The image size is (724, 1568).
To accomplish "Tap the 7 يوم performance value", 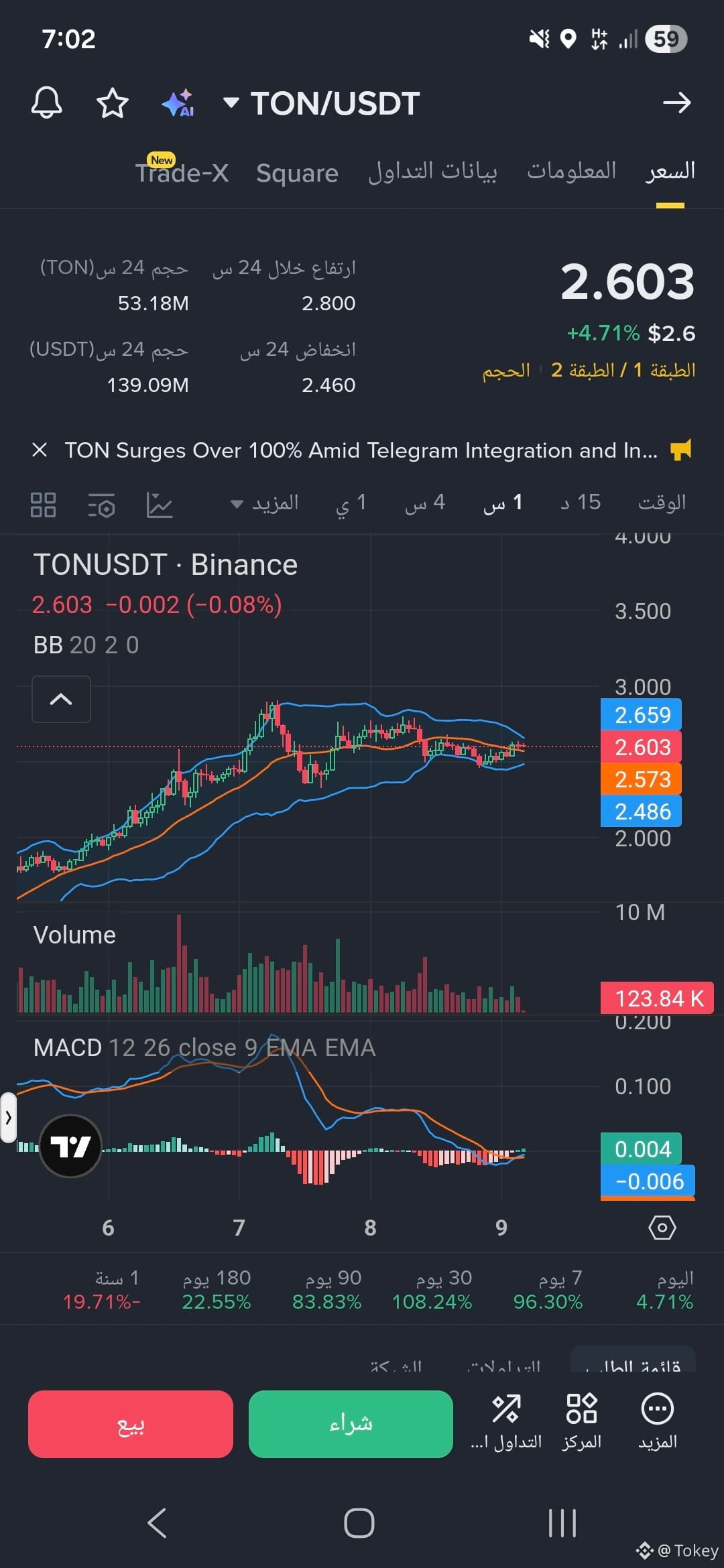I will [x=548, y=1302].
